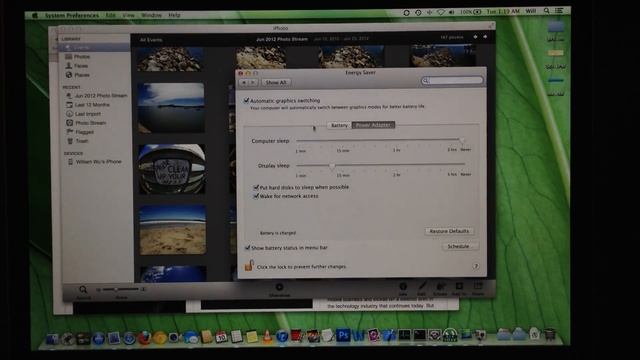The image size is (640, 360).
Task: Open Photoshop from the Dock
Action: click(343, 336)
